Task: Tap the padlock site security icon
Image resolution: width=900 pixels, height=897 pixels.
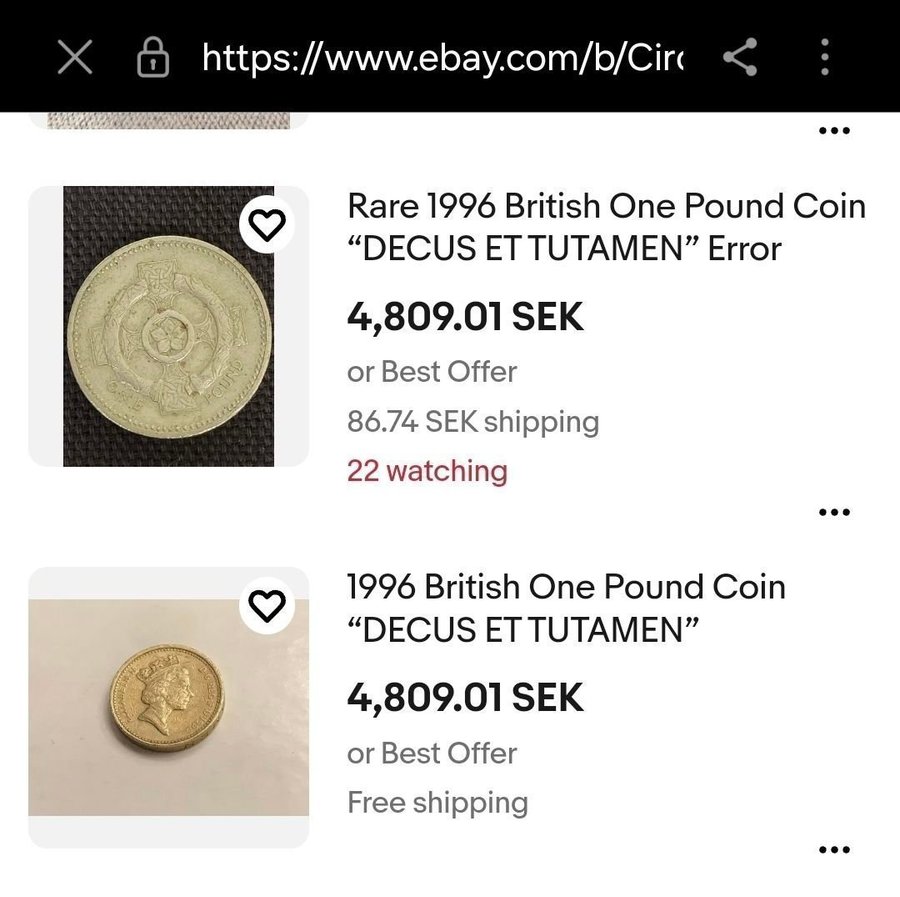Action: pyautogui.click(x=152, y=58)
